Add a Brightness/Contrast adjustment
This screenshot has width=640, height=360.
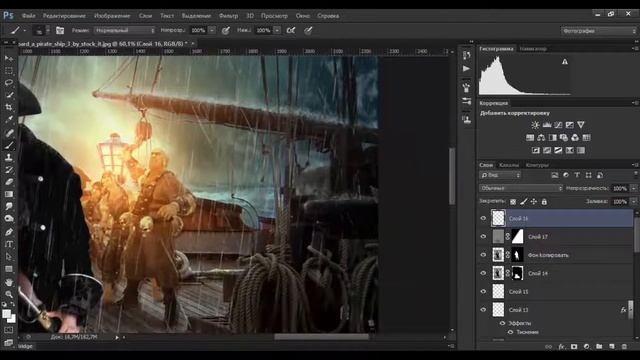[535, 125]
